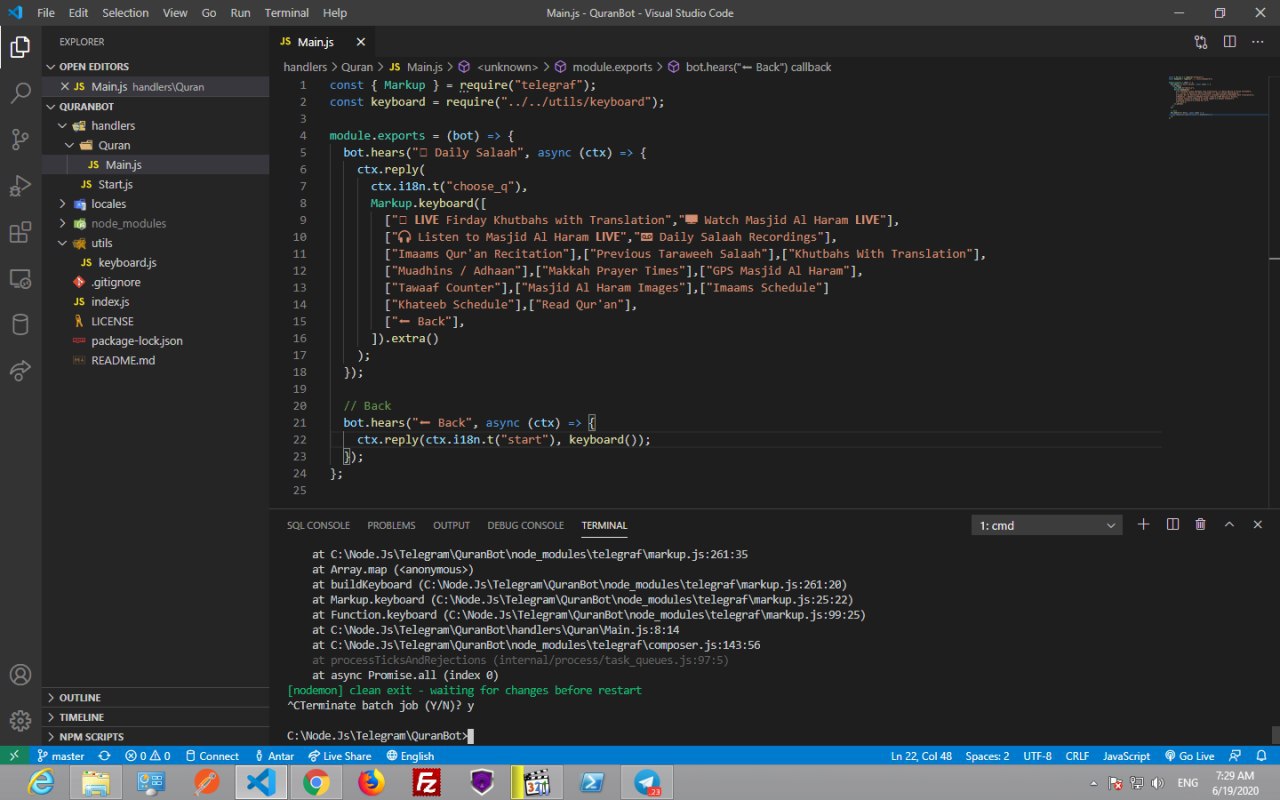Screen dimensions: 1280x800
Task: Toggle terminal panel maximize chevron
Action: pyautogui.click(x=1230, y=524)
